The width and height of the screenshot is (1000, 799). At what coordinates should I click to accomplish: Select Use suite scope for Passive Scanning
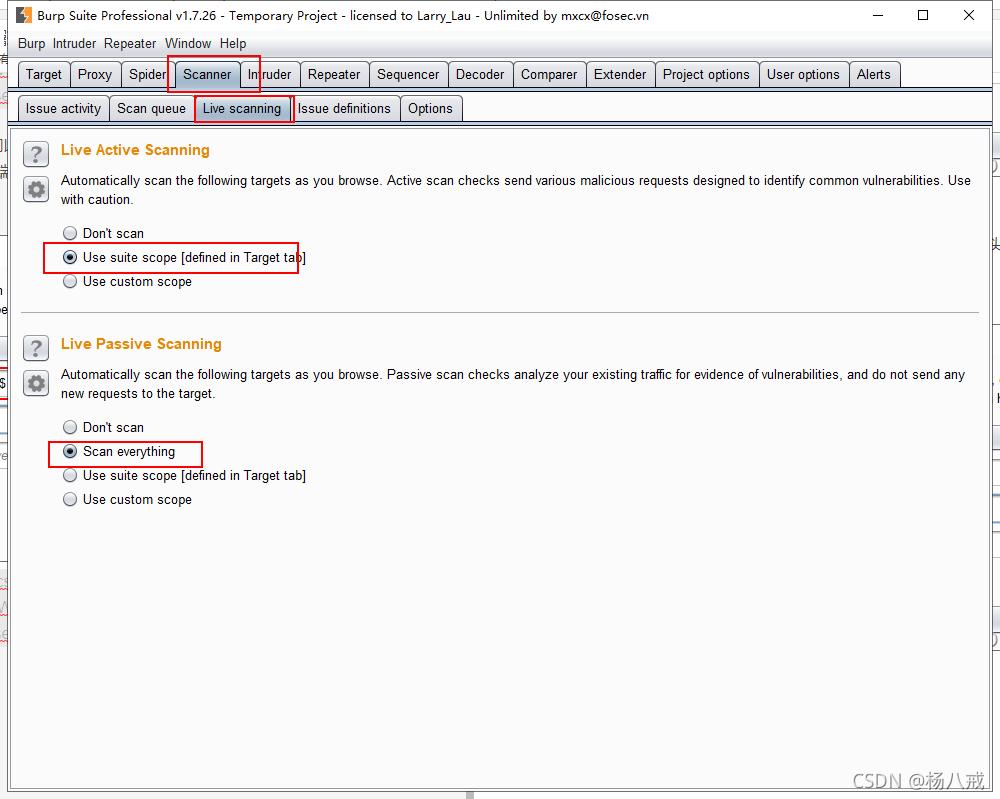click(184, 476)
